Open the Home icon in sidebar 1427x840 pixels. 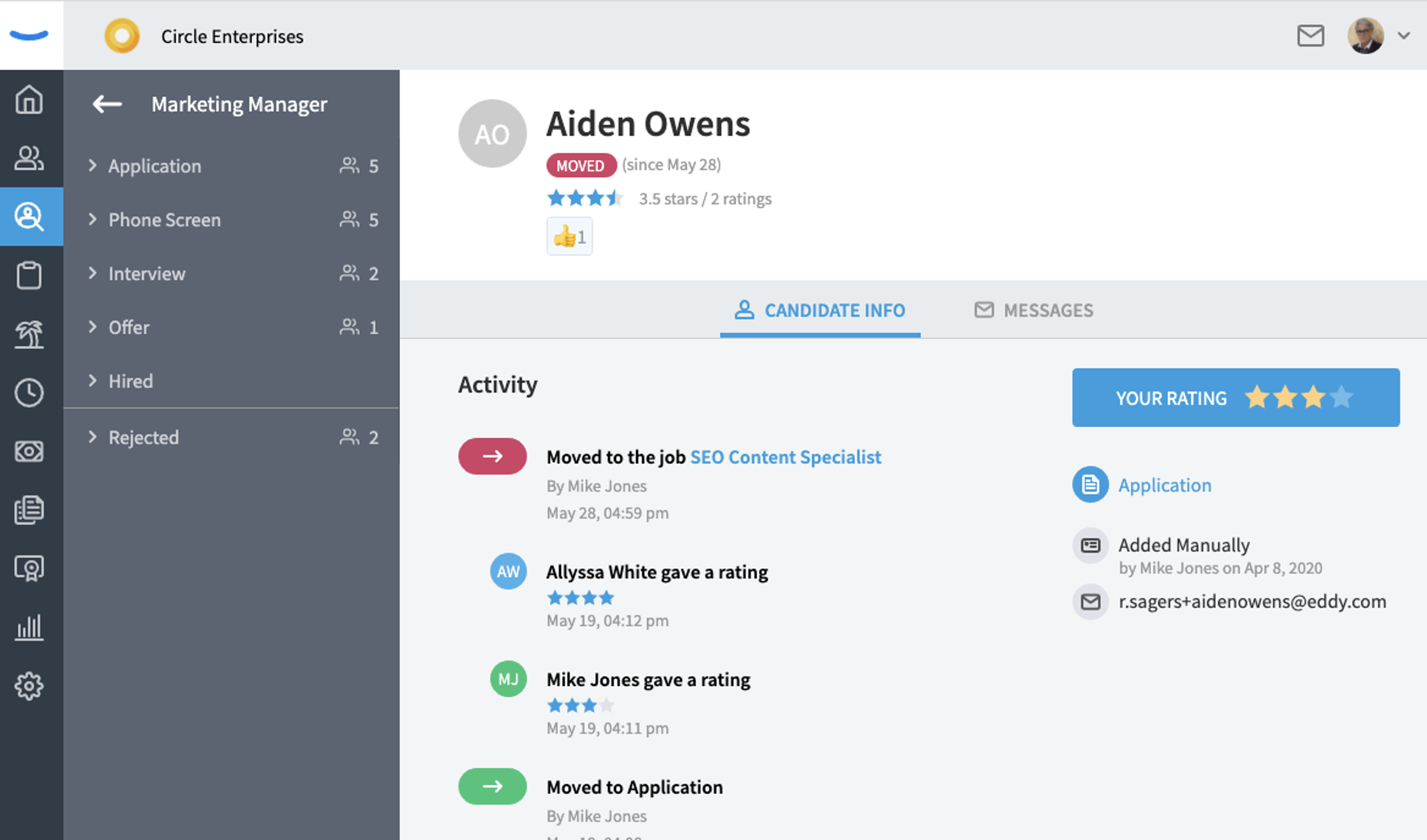29,100
